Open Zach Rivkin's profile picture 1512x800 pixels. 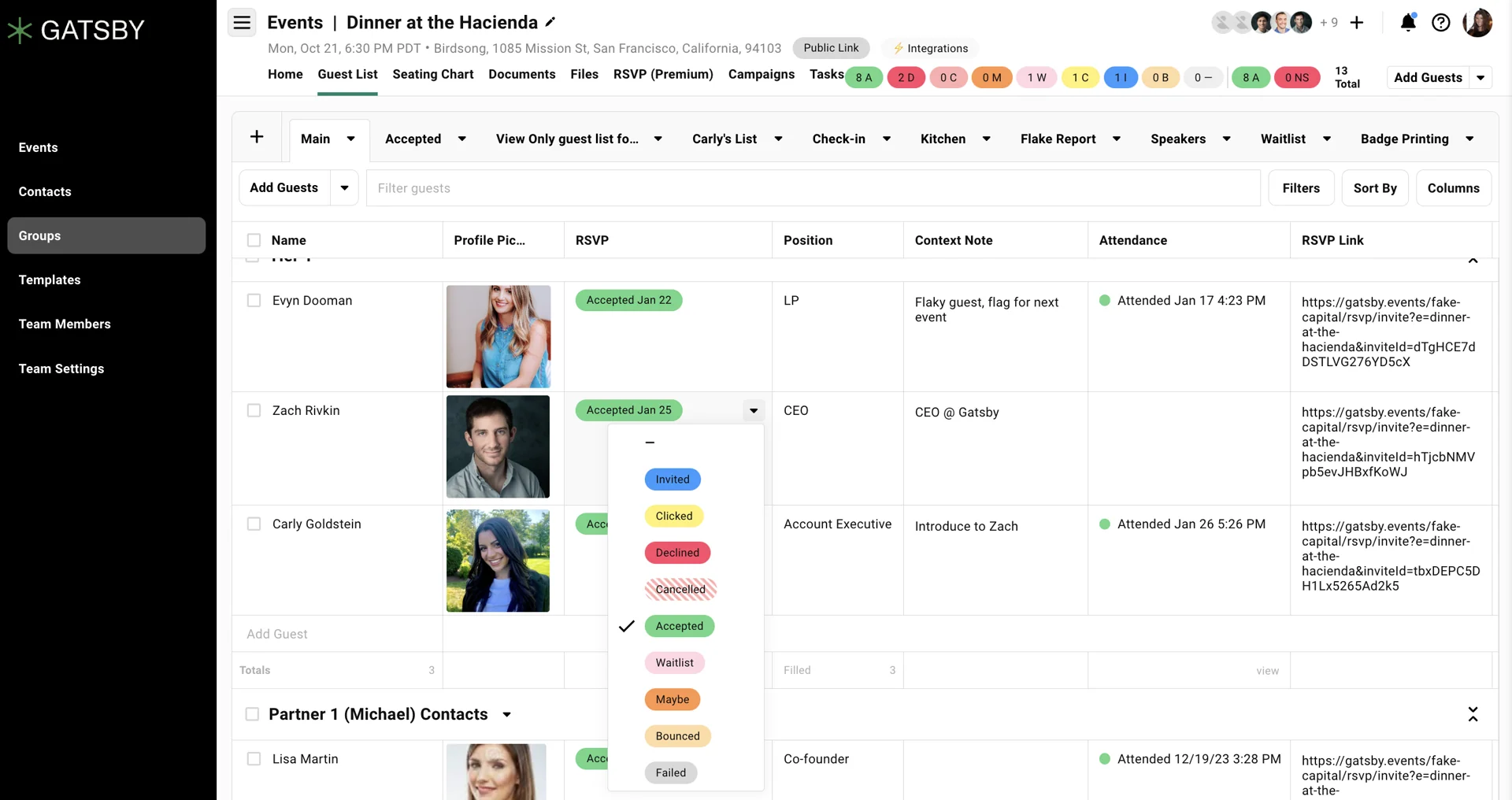[498, 446]
